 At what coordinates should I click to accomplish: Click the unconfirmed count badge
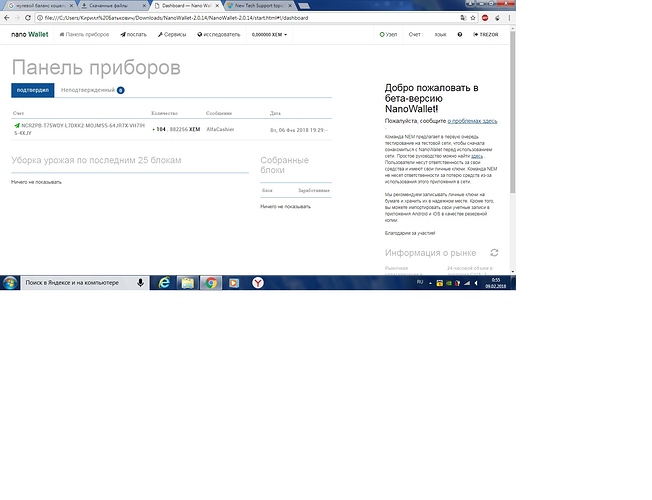coord(121,90)
